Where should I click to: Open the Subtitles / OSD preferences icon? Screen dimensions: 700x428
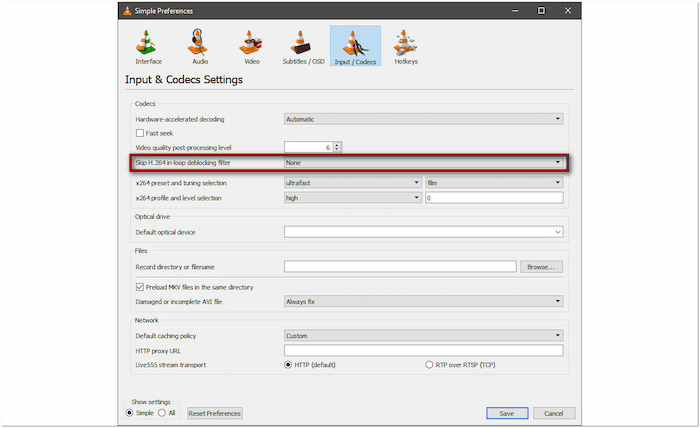[303, 46]
